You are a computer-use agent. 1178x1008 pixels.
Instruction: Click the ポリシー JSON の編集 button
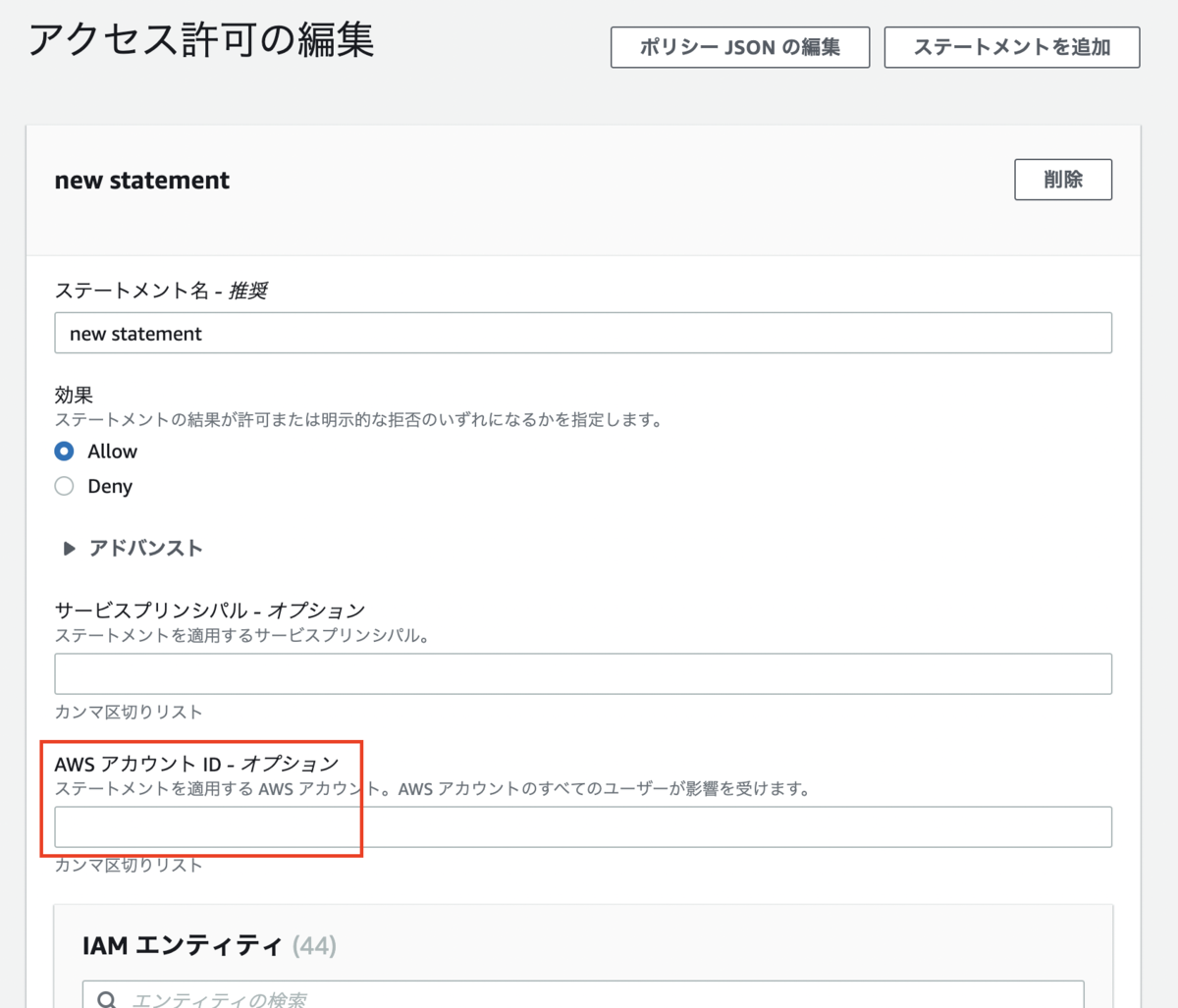(x=740, y=47)
